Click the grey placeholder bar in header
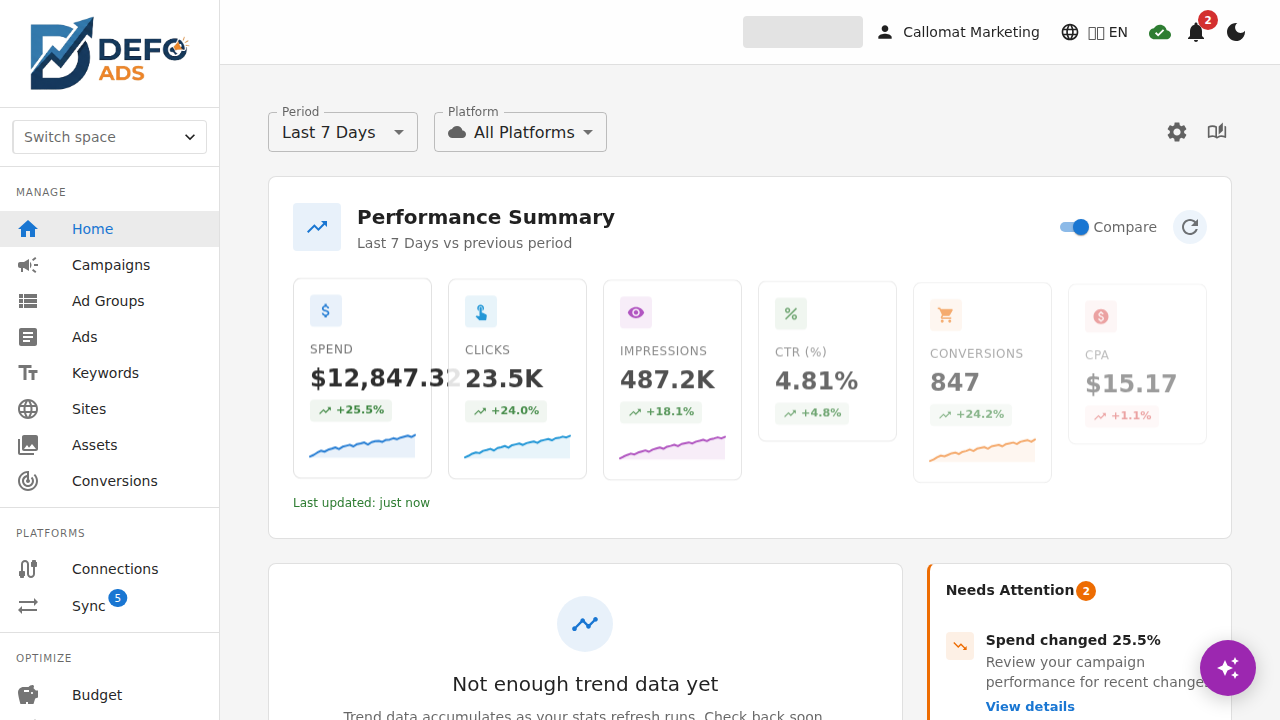The width and height of the screenshot is (1280, 720). pos(803,32)
